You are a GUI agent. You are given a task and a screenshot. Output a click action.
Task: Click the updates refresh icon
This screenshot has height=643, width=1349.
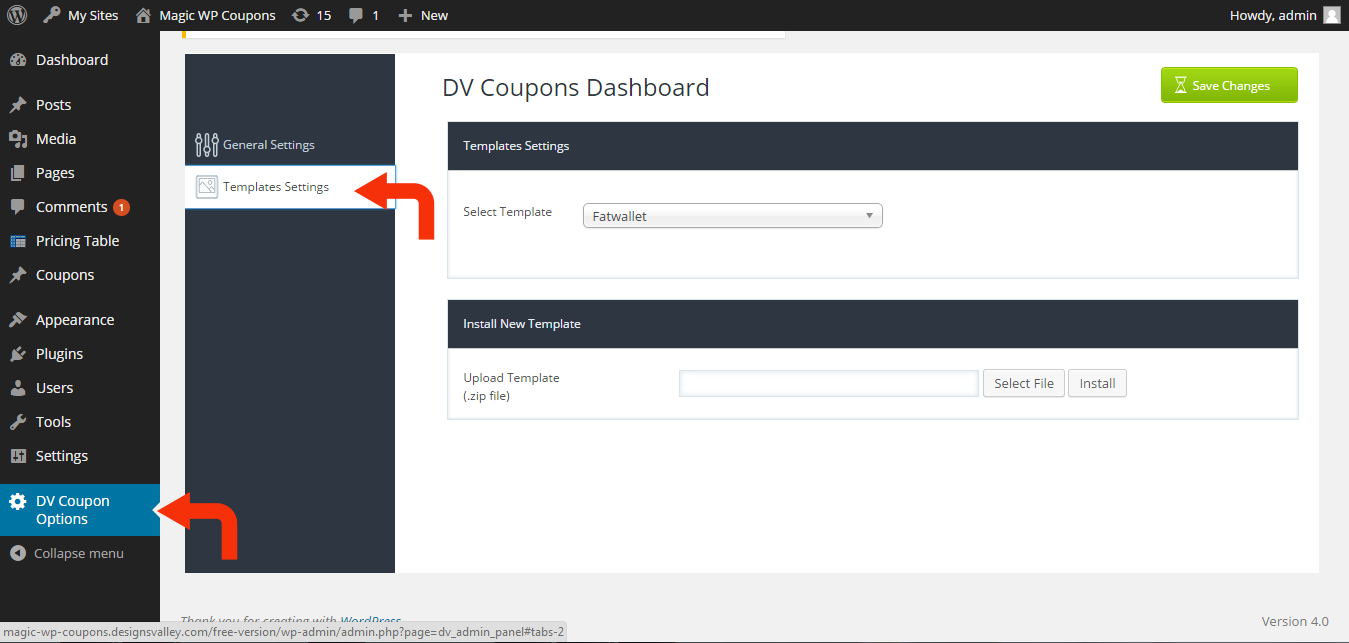[300, 15]
